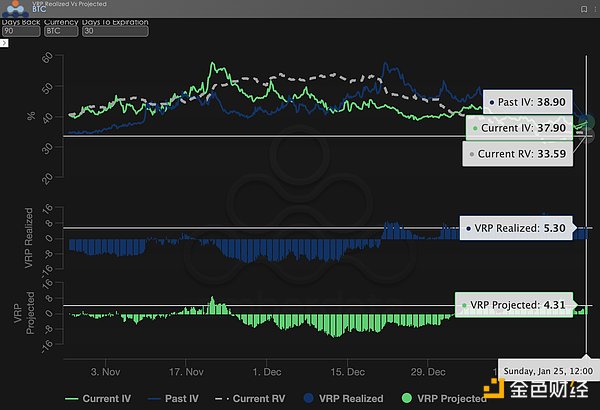Open the Currency BTC selector
The height and width of the screenshot is (410, 600).
63,31
